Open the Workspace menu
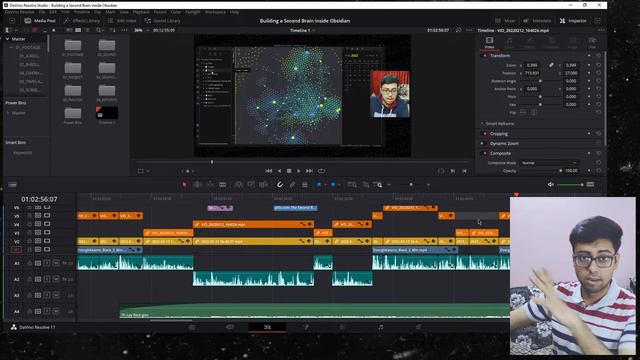This screenshot has width=640, height=360. pos(215,12)
